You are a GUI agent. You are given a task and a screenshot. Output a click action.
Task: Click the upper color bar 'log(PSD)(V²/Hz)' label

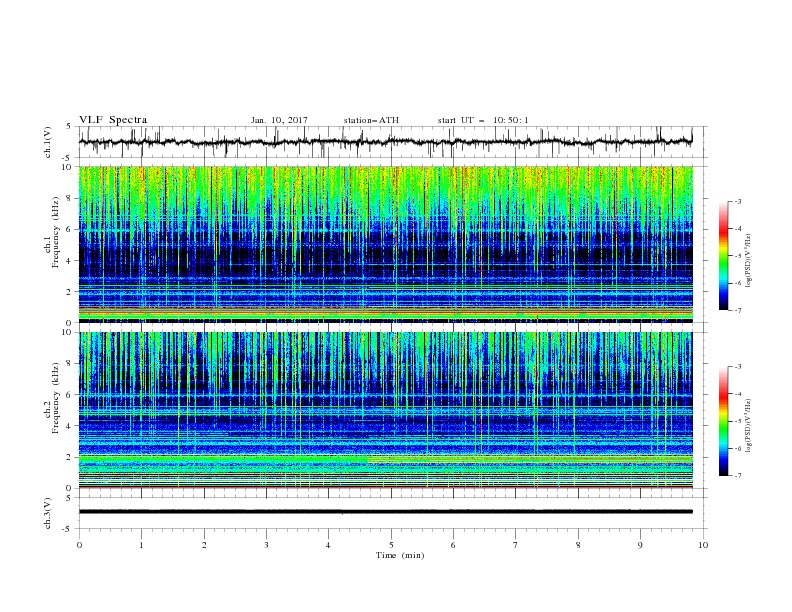pos(748,261)
